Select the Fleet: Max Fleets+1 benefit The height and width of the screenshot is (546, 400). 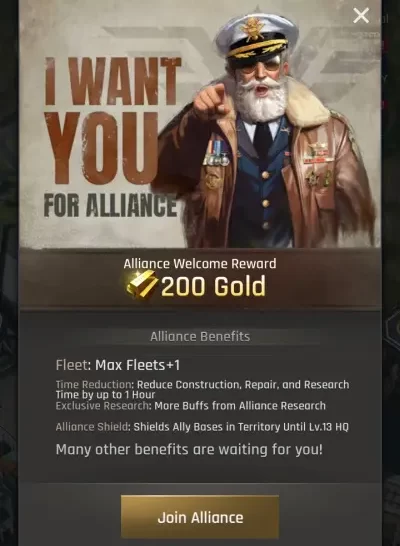(118, 365)
